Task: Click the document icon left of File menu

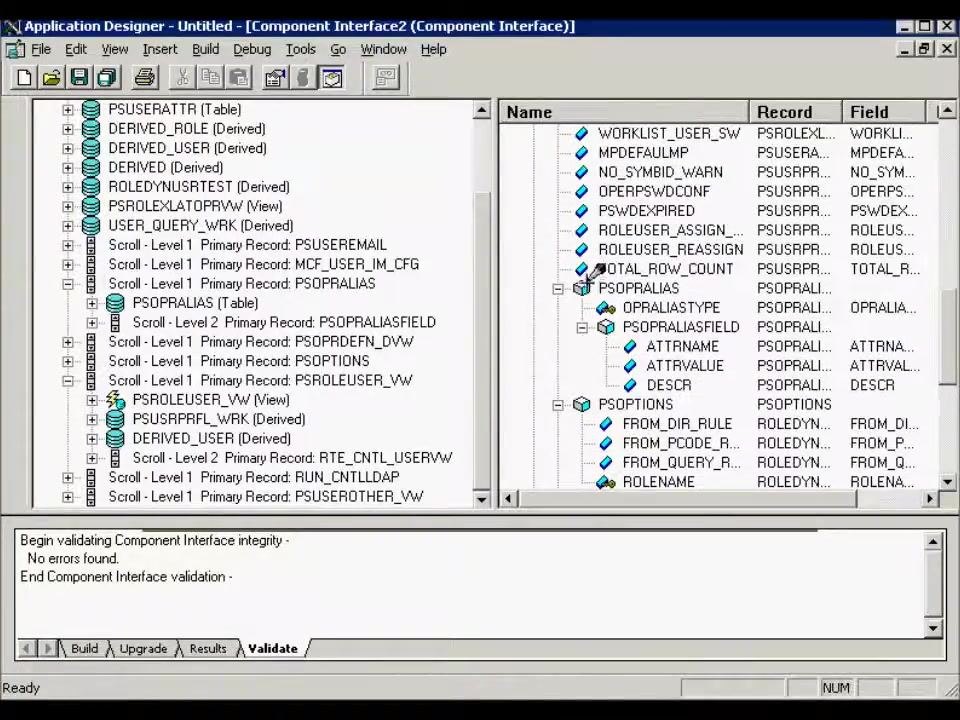Action: click(x=15, y=49)
